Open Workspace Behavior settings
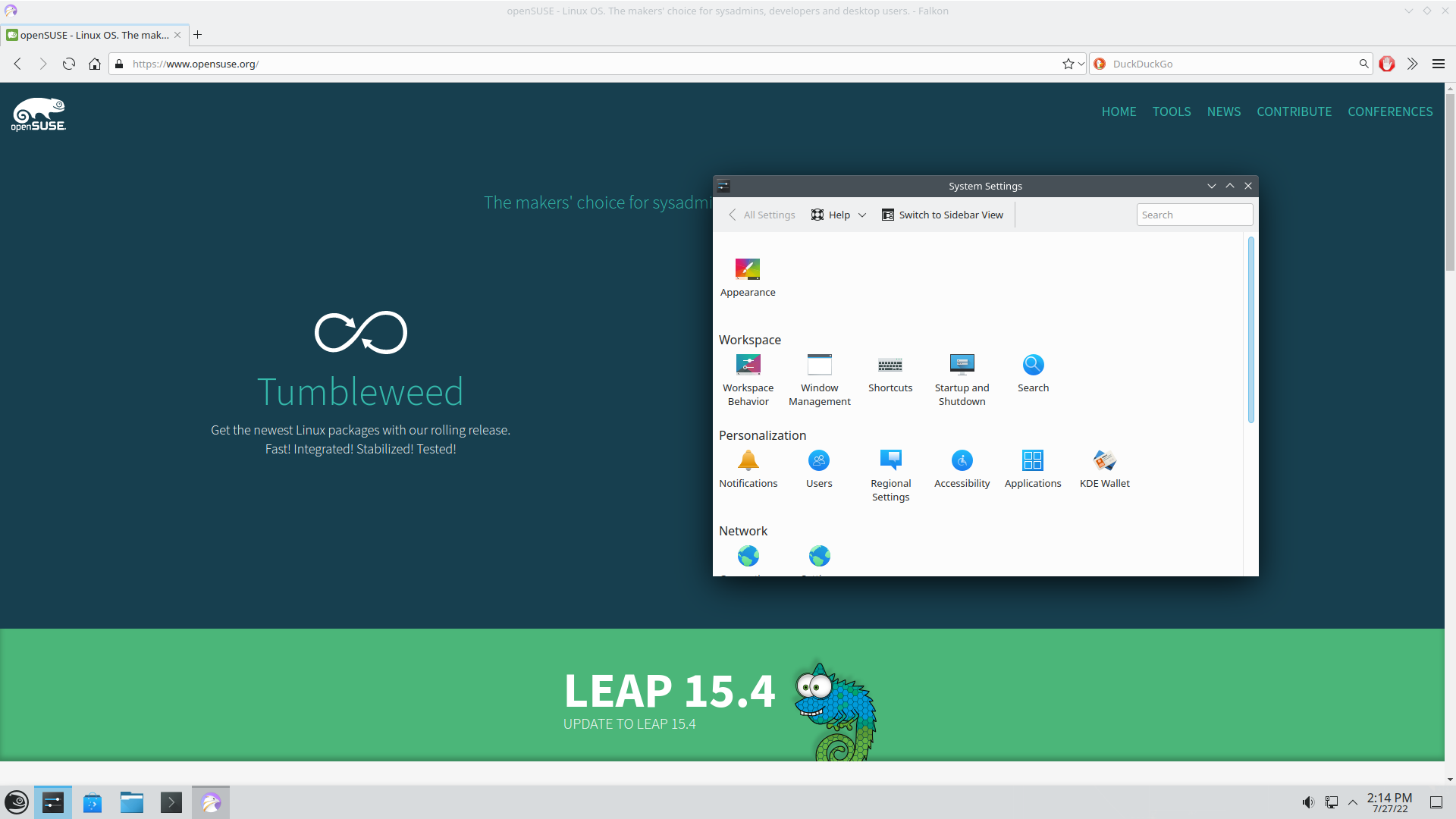The height and width of the screenshot is (819, 1456). (748, 380)
